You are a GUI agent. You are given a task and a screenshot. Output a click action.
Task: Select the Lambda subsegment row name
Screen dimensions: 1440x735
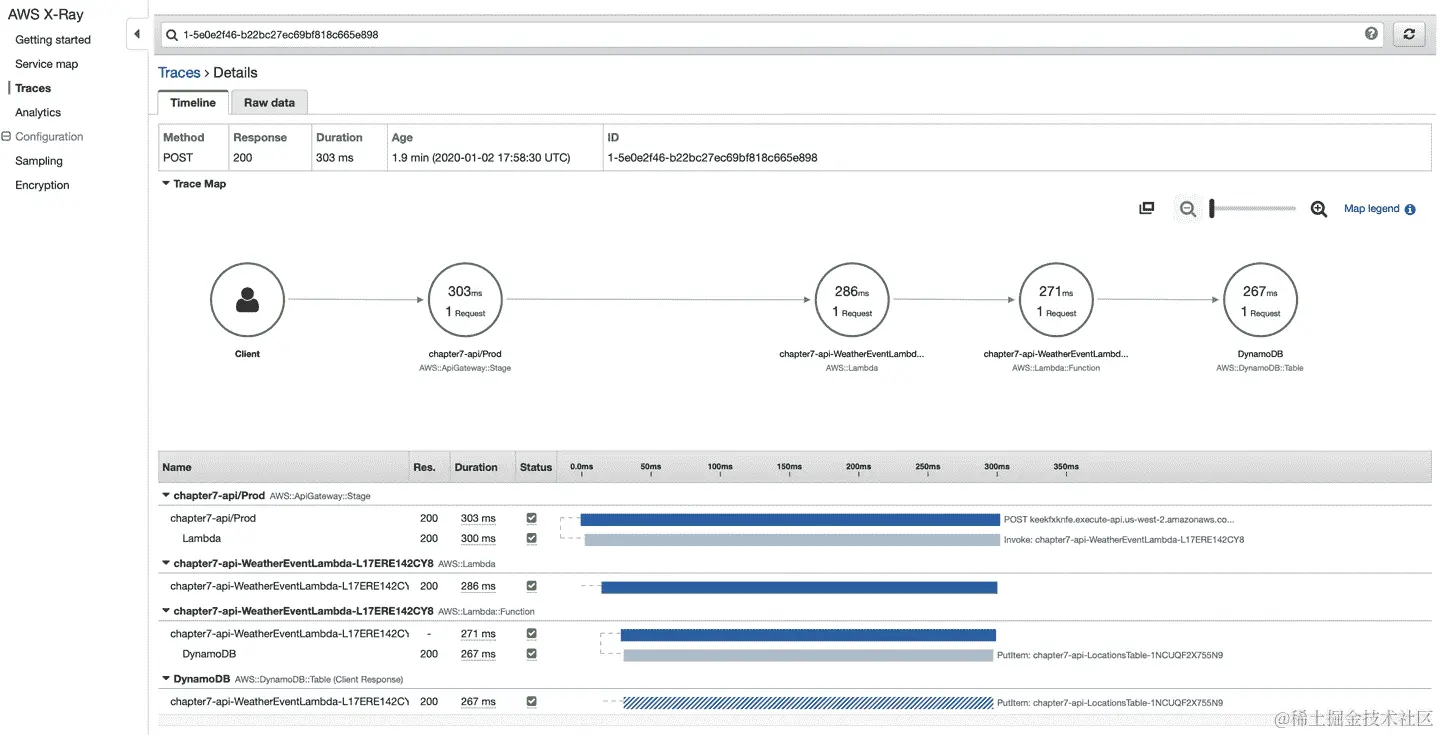[x=201, y=538]
